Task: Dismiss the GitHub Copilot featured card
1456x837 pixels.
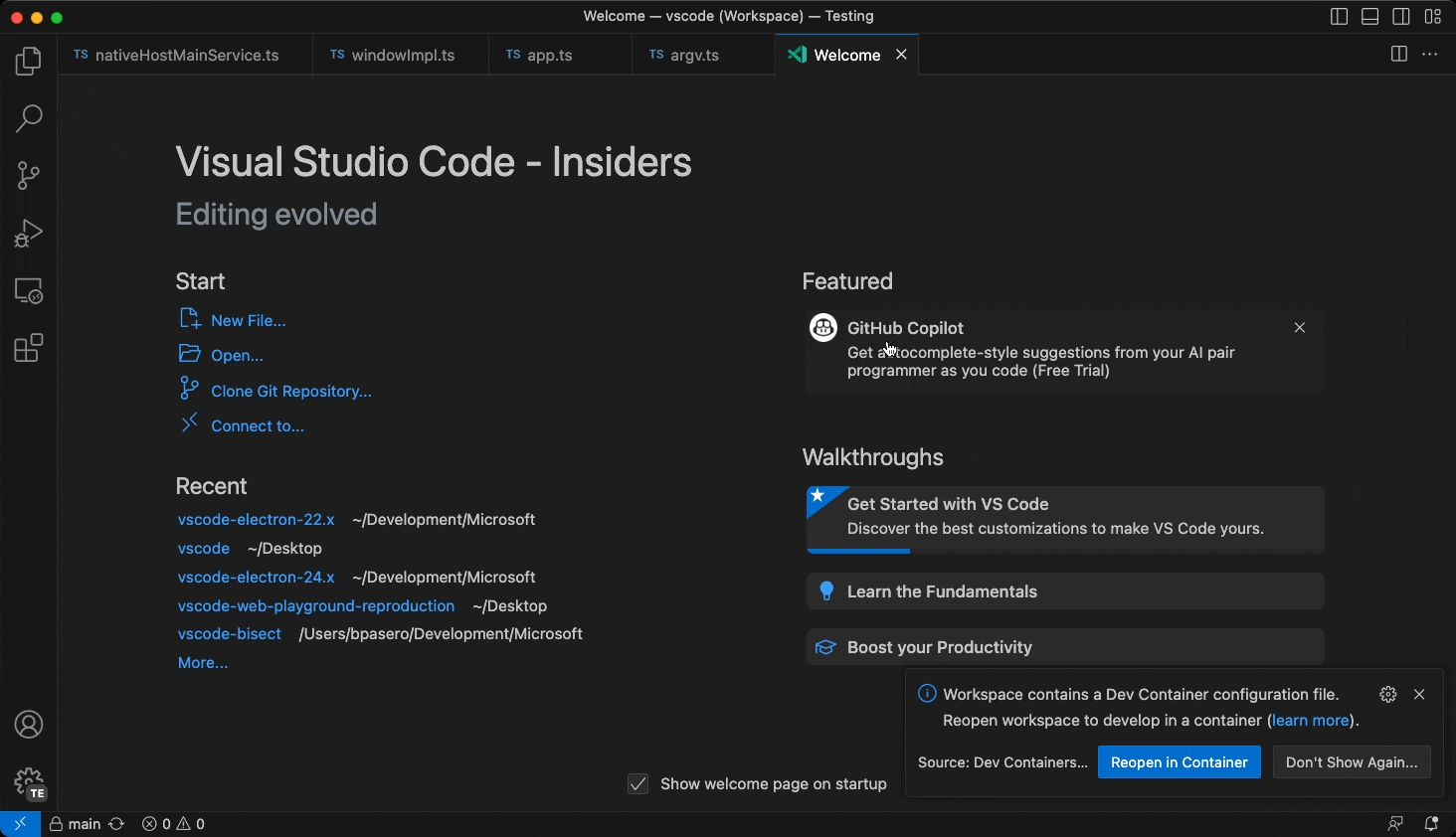Action: point(1299,327)
